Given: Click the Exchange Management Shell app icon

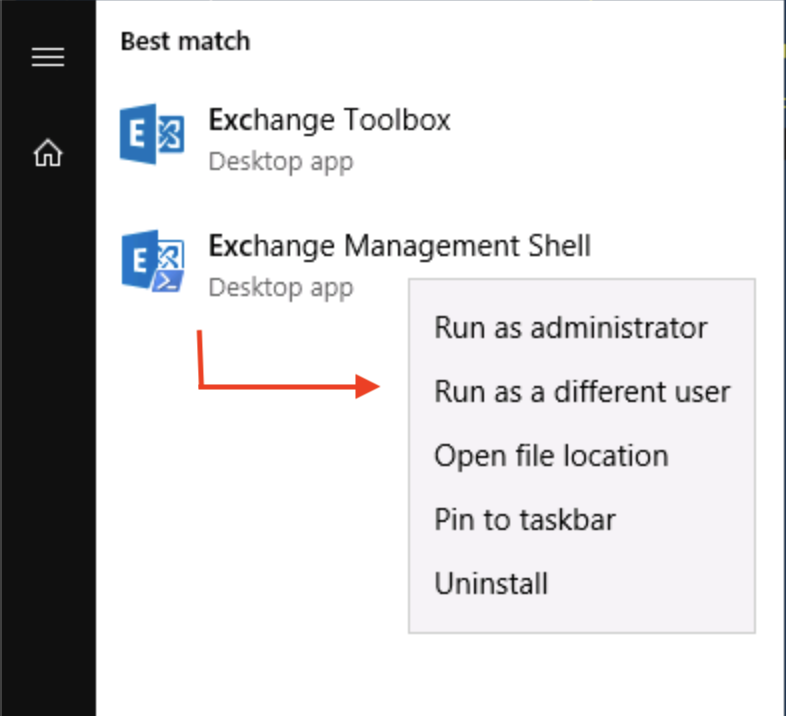Looking at the screenshot, I should tap(152, 261).
